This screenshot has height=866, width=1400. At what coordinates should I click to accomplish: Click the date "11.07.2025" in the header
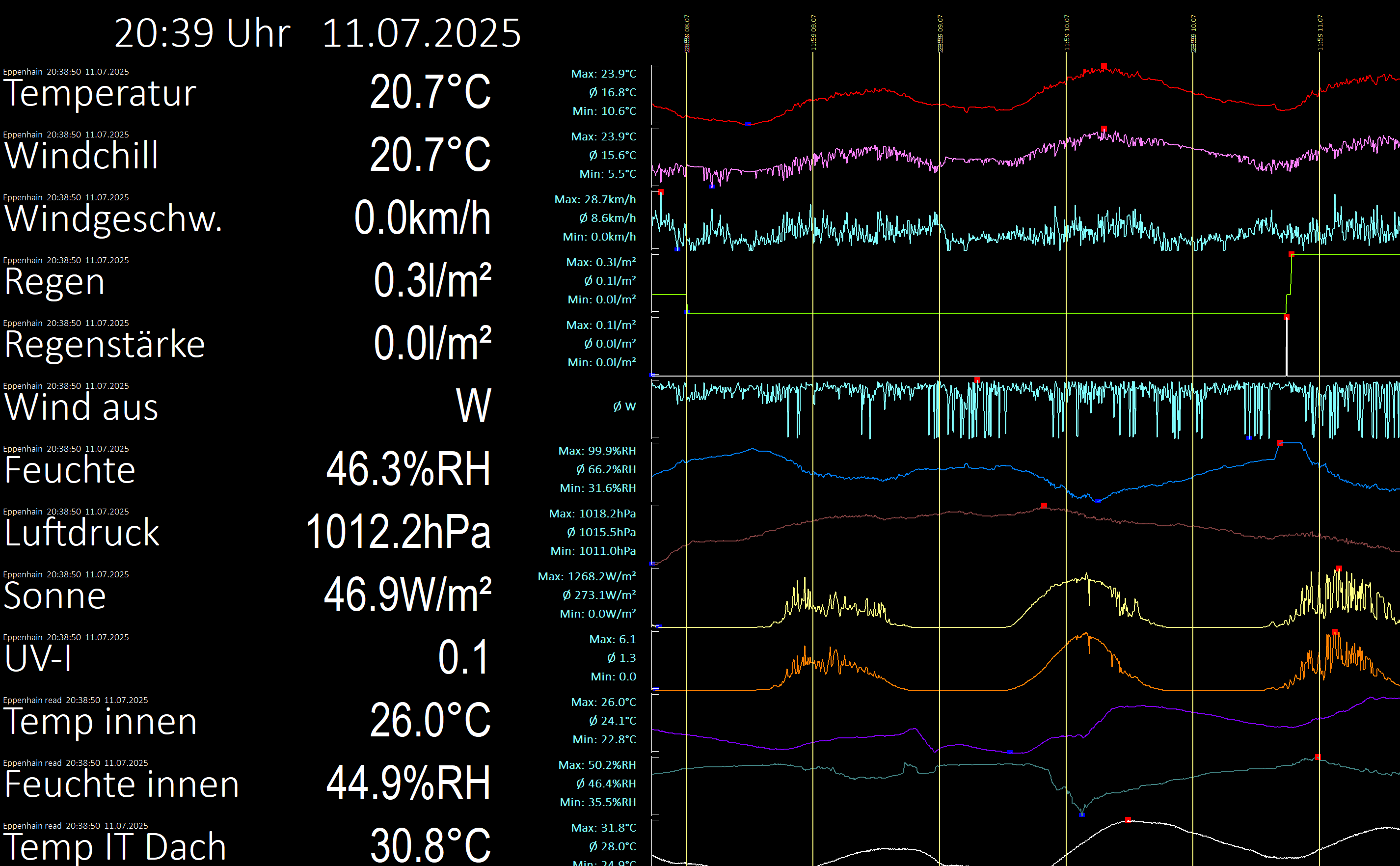click(422, 33)
